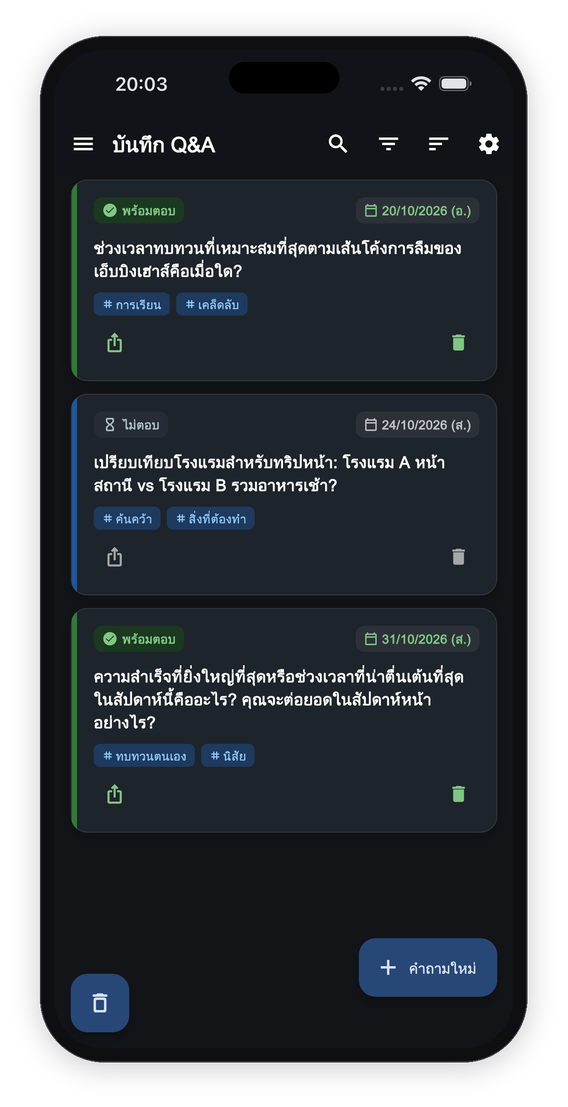568x1107 pixels.
Task: Toggle พร้อมตอบ status on third card
Action: click(x=139, y=639)
